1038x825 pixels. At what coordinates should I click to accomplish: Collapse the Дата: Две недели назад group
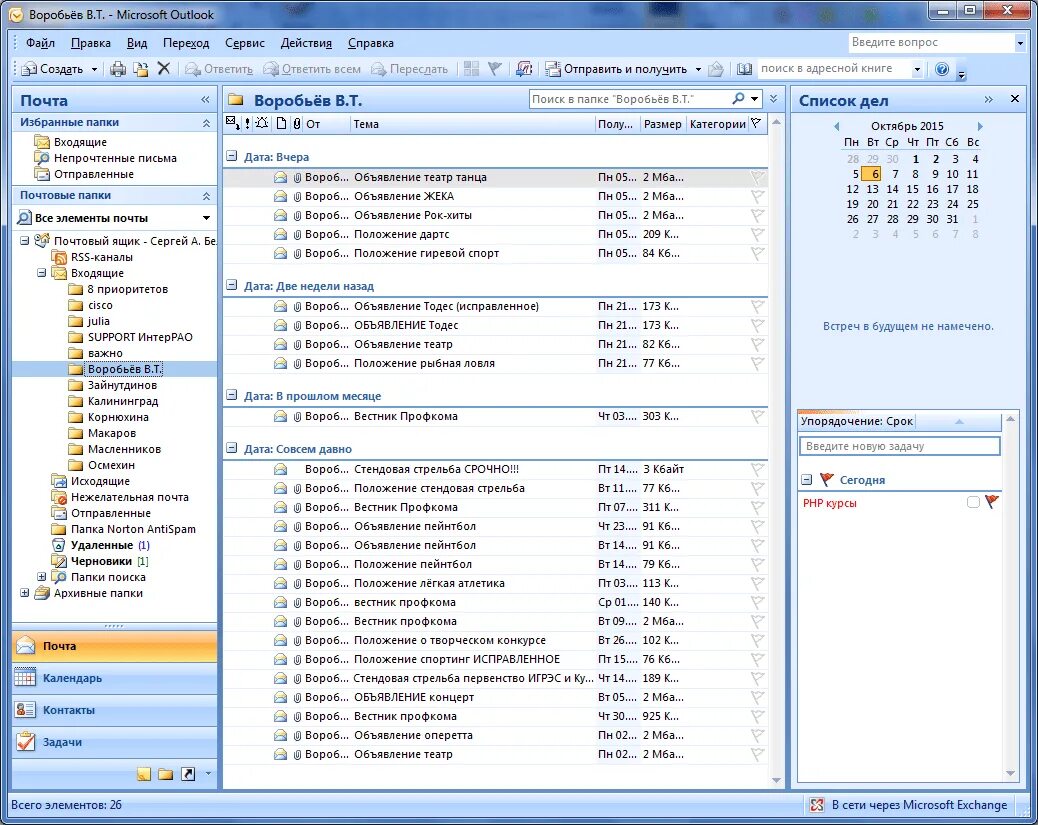(x=232, y=285)
